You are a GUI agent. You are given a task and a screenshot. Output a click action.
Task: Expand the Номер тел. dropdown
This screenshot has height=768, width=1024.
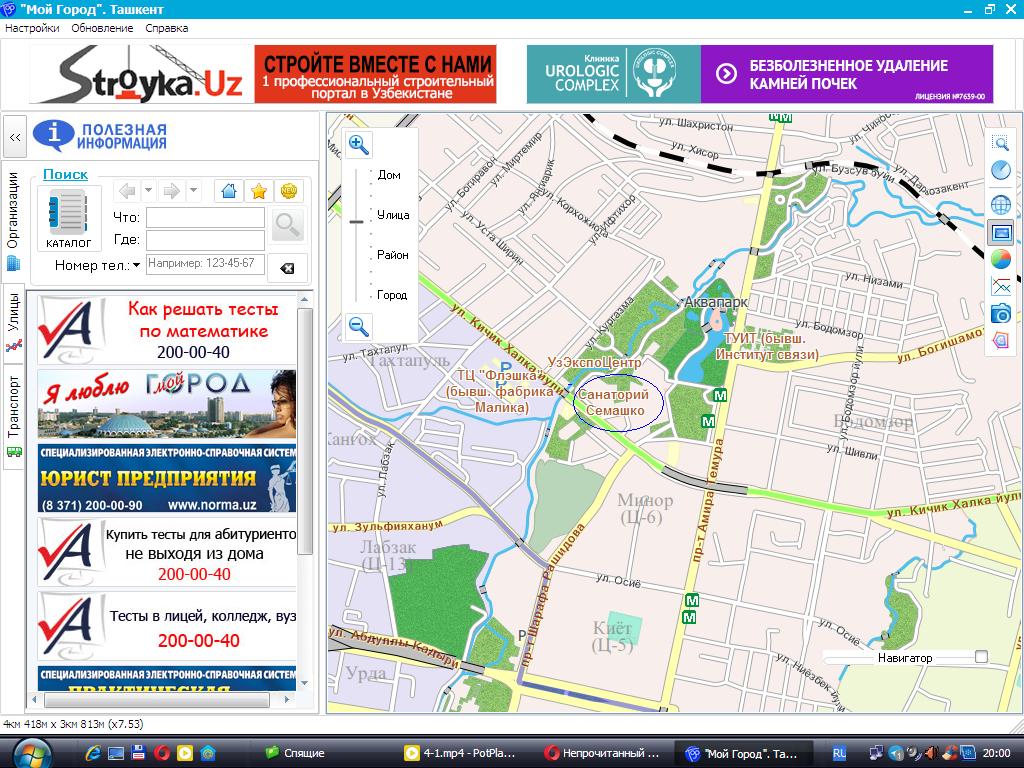point(137,266)
